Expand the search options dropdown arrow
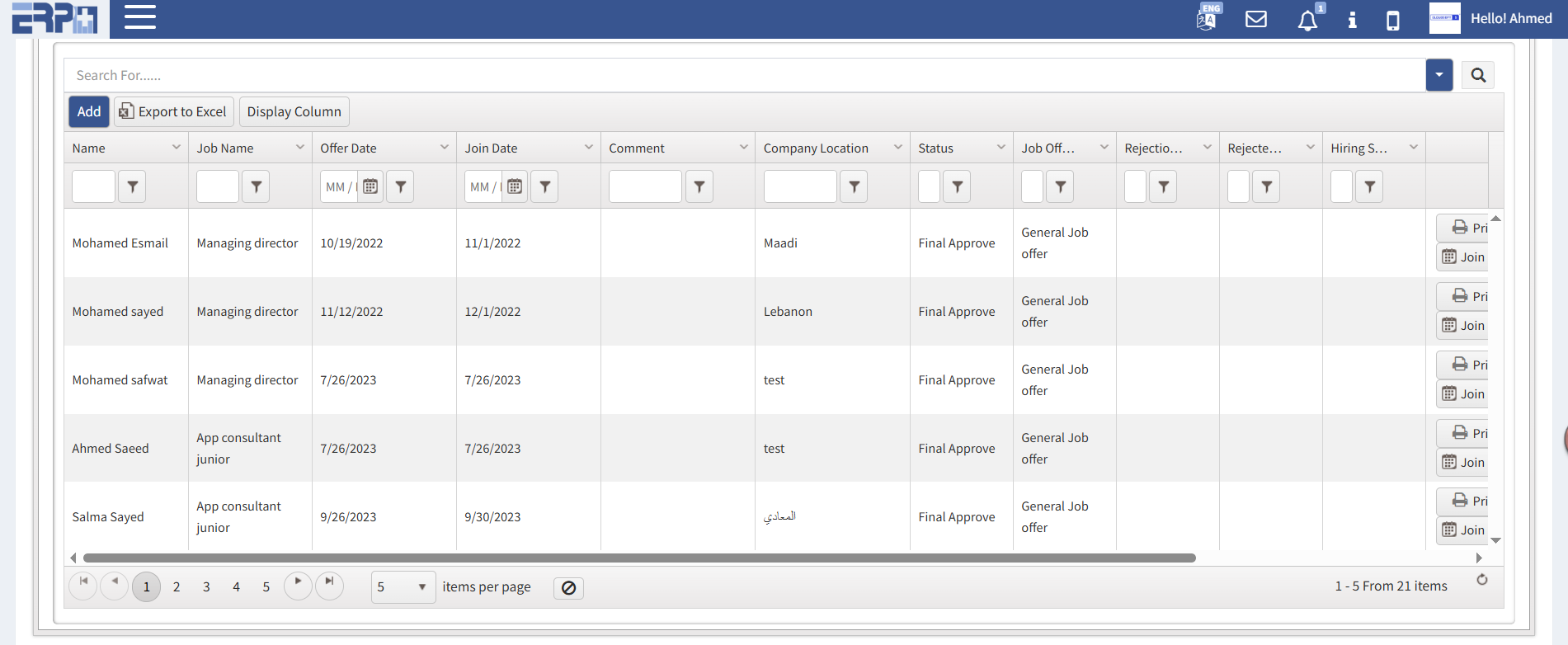The height and width of the screenshot is (645, 1568). point(1439,76)
